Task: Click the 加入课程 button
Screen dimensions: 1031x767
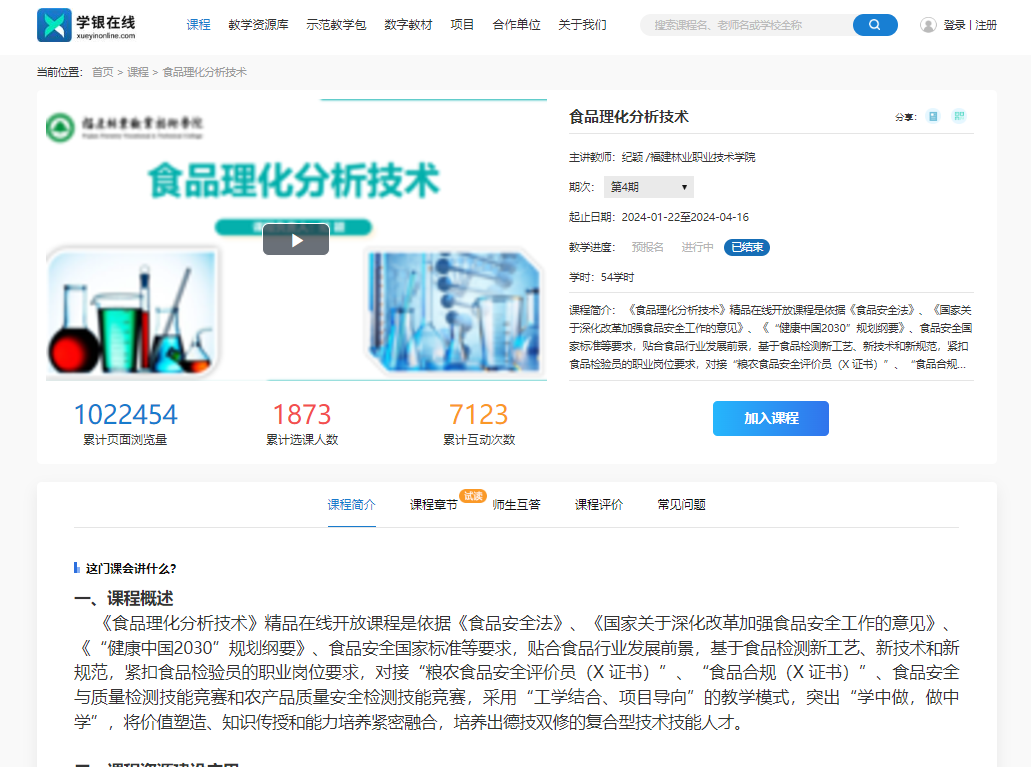Action: coord(771,418)
